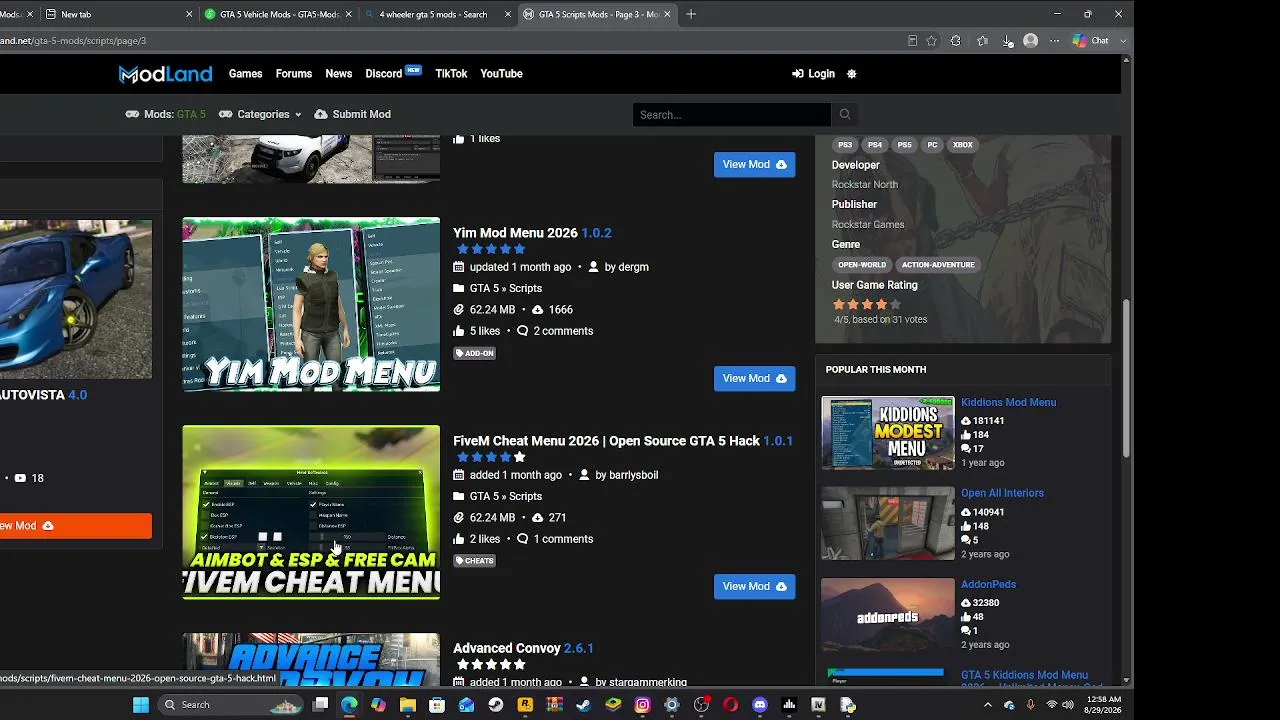Open Copilot Chat in the browser toolbar

[1091, 41]
